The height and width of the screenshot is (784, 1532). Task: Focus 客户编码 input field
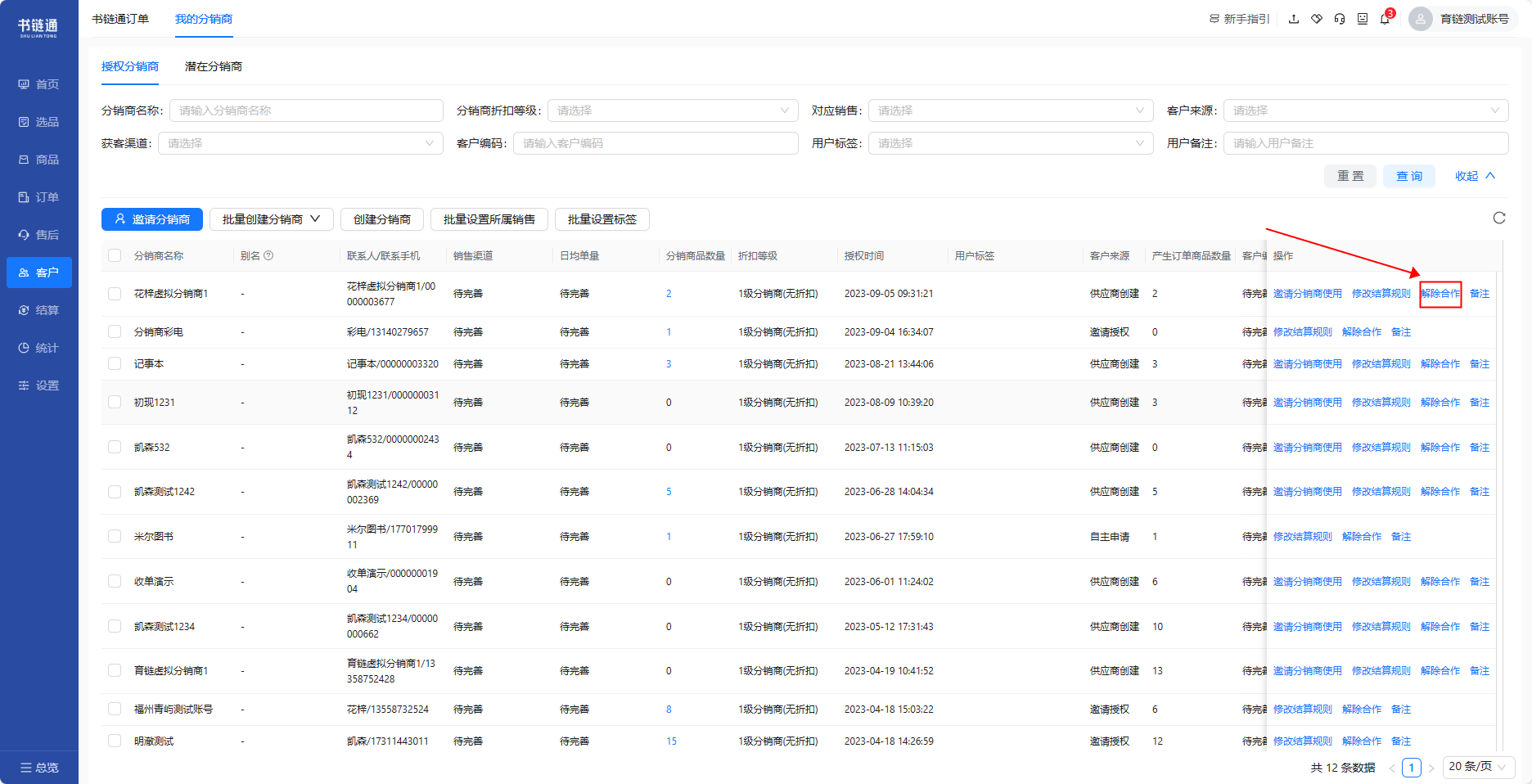tap(656, 143)
